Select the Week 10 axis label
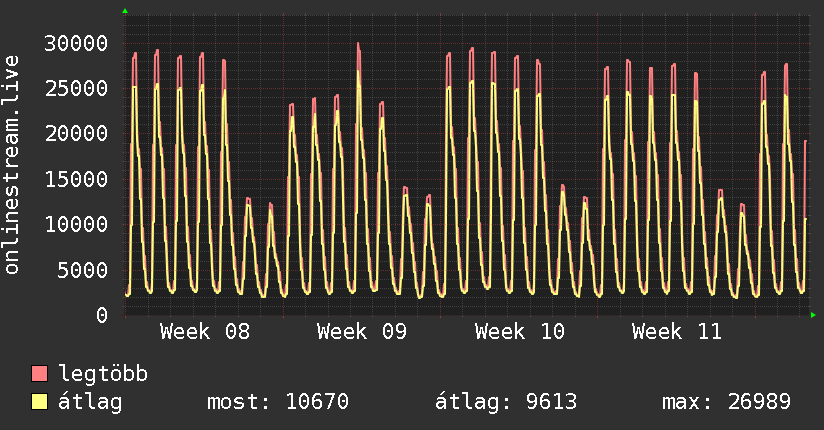Image resolution: width=824 pixels, height=430 pixels. (520, 332)
